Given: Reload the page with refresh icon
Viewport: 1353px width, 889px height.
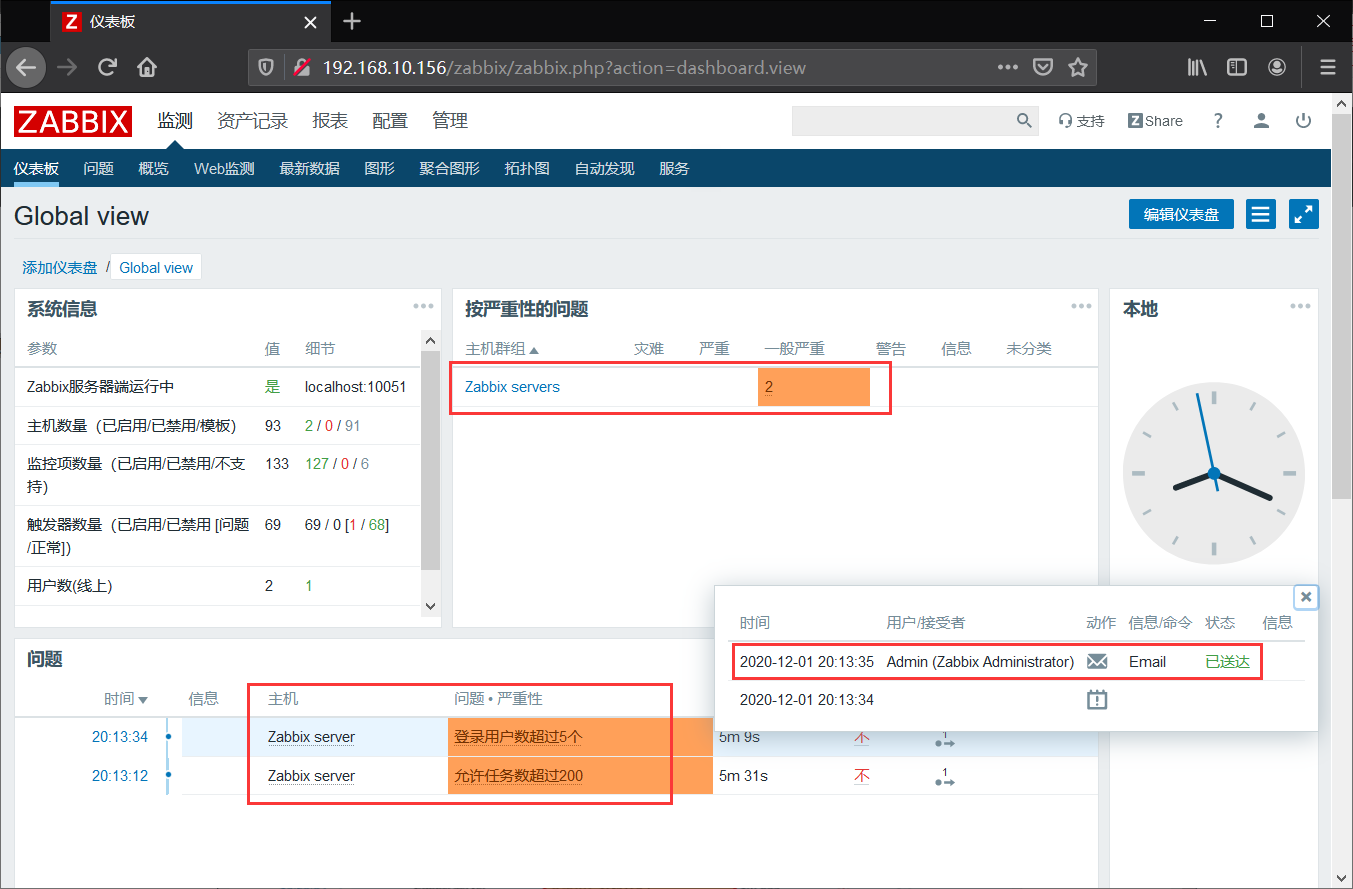Looking at the screenshot, I should [107, 67].
